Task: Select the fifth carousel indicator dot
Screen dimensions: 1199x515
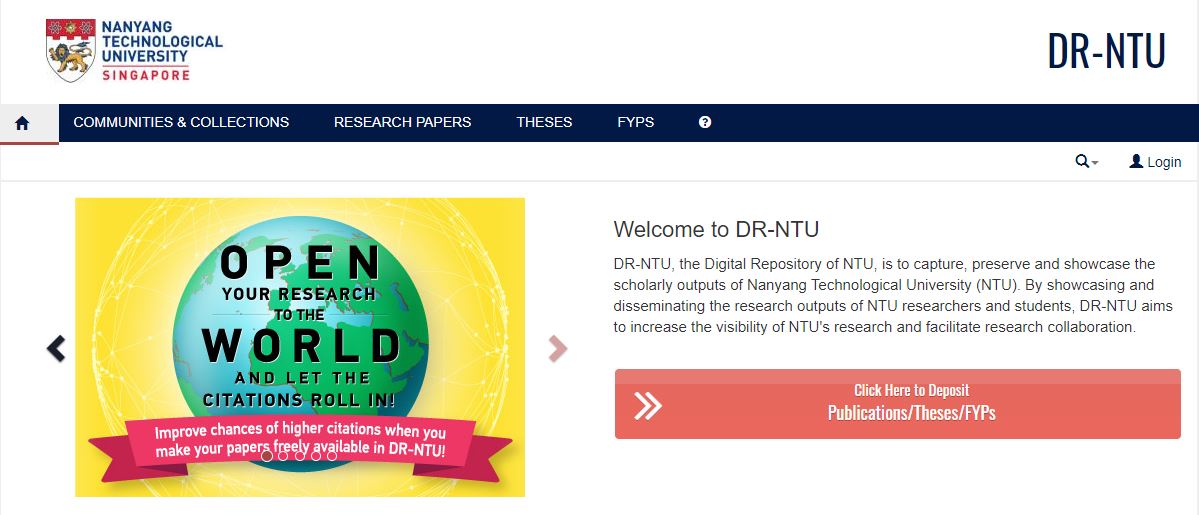Action: [x=332, y=456]
